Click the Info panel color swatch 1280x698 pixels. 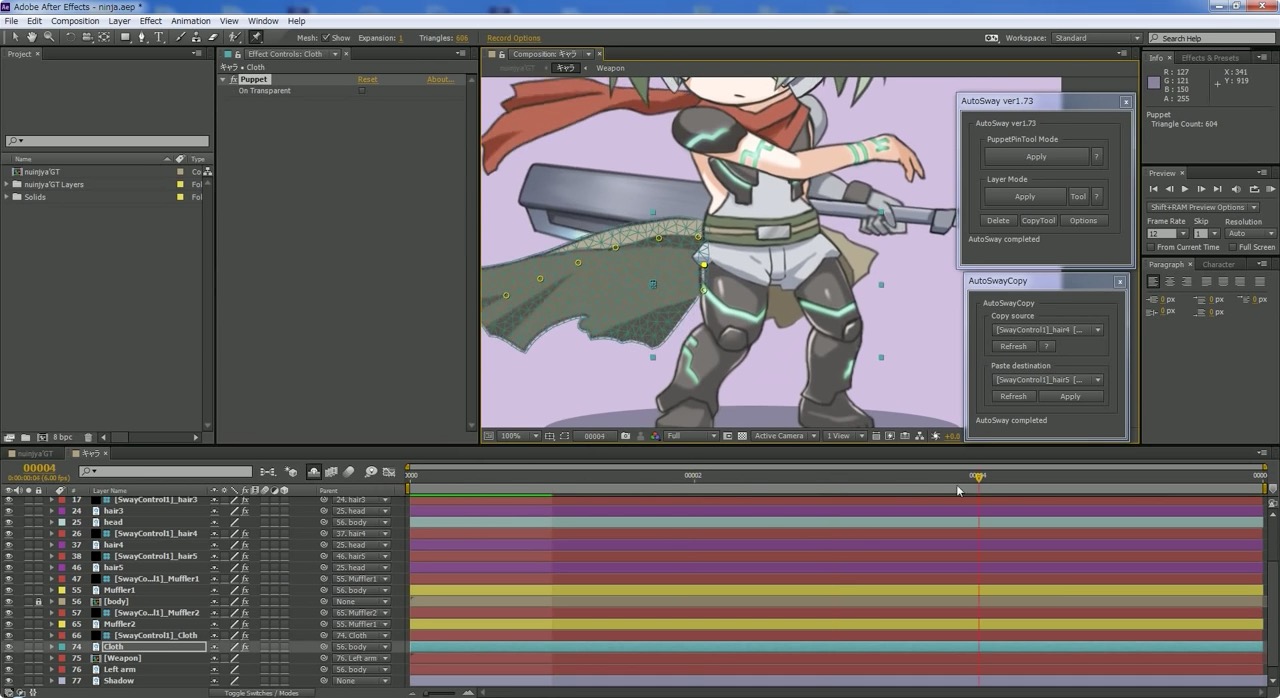click(1154, 83)
